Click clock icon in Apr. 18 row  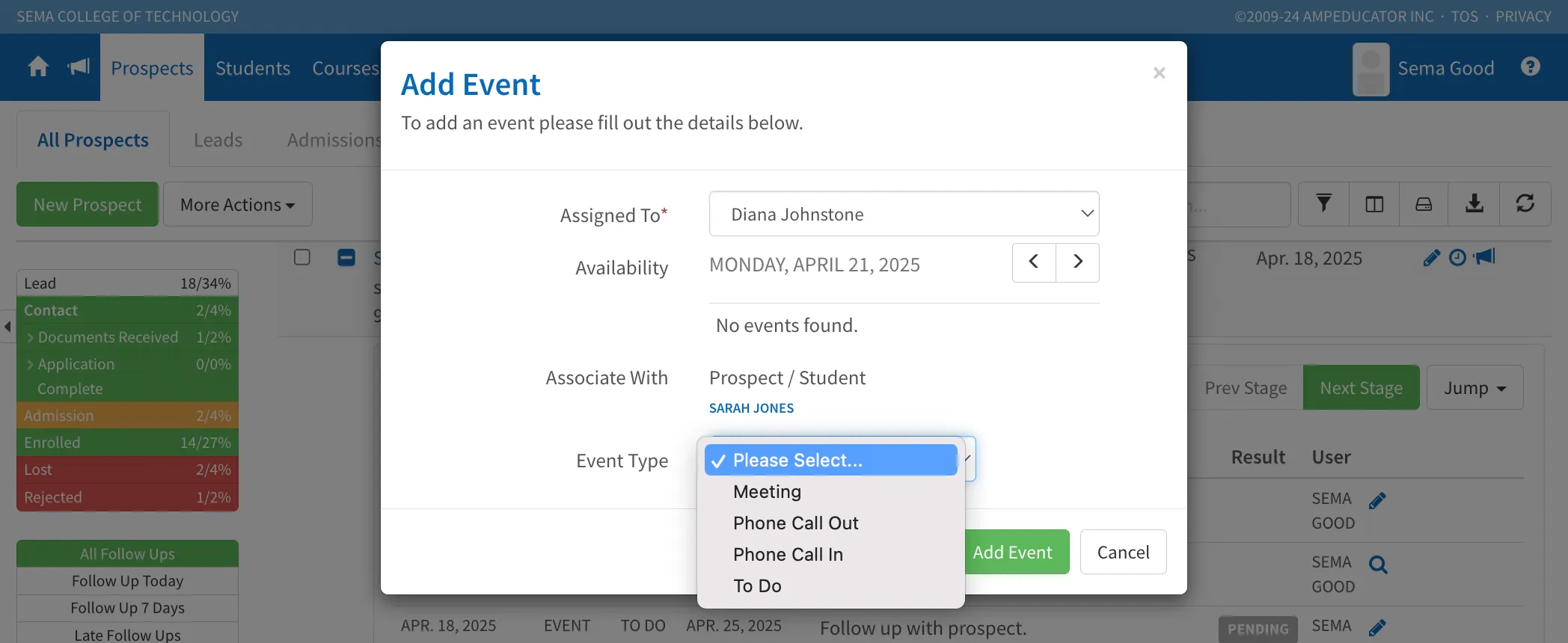point(1457,258)
